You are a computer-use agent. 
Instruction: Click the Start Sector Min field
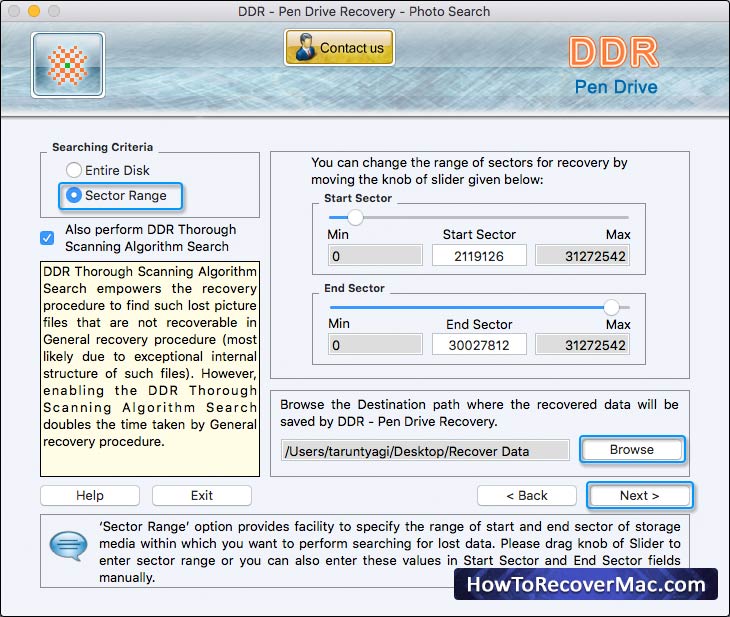click(x=375, y=256)
